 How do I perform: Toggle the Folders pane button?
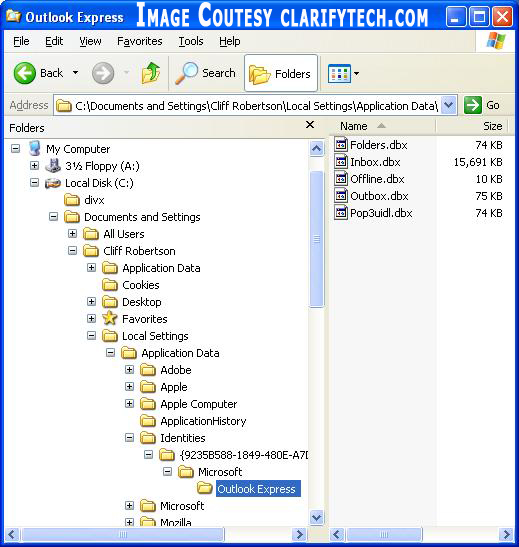point(281,74)
